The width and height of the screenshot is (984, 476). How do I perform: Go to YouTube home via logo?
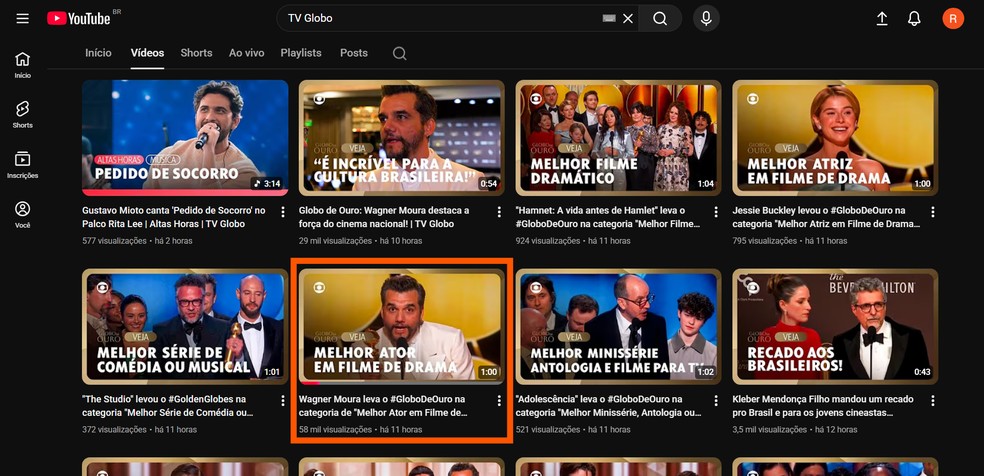tap(79, 18)
